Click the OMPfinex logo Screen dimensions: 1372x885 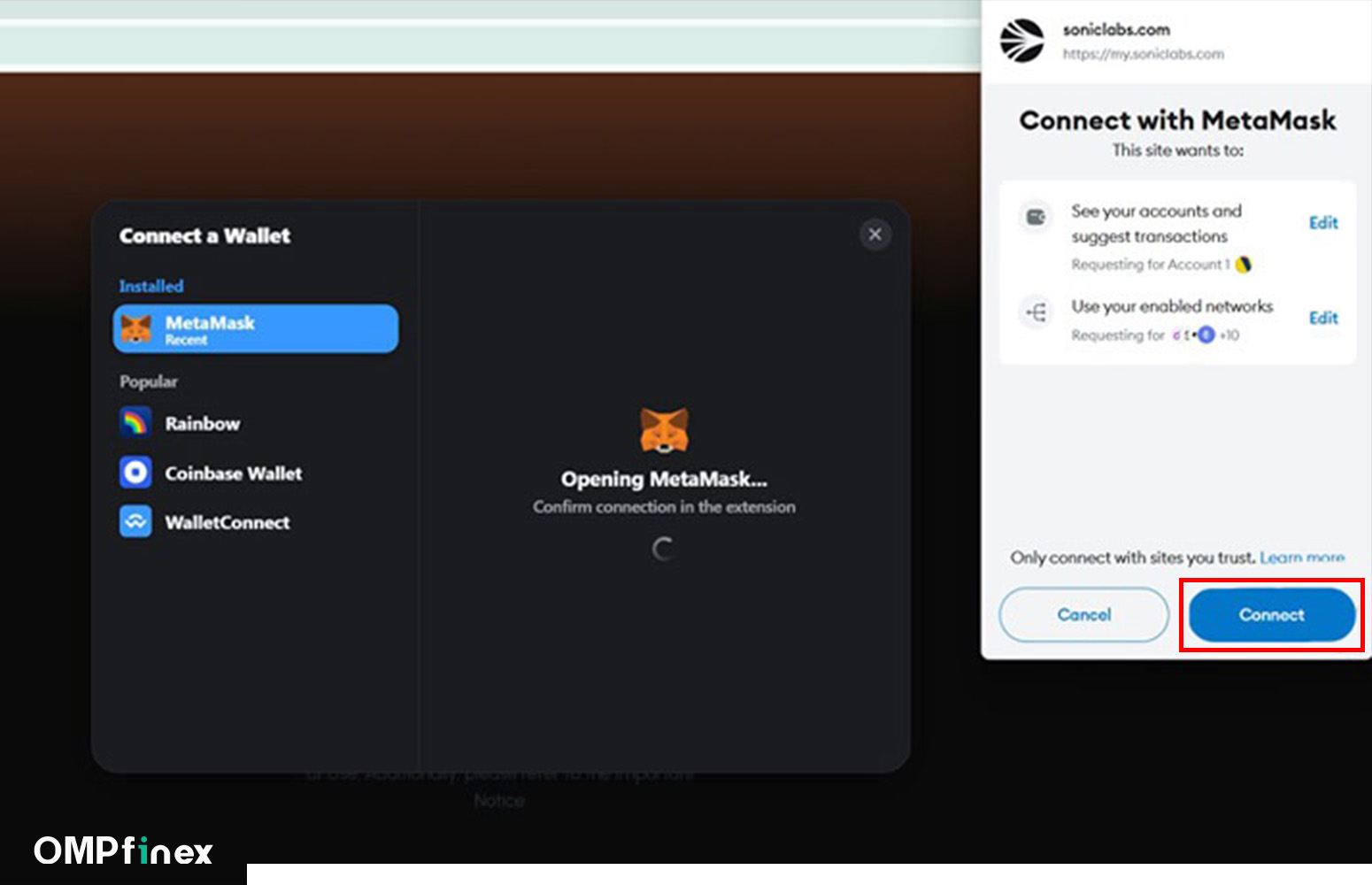[123, 851]
